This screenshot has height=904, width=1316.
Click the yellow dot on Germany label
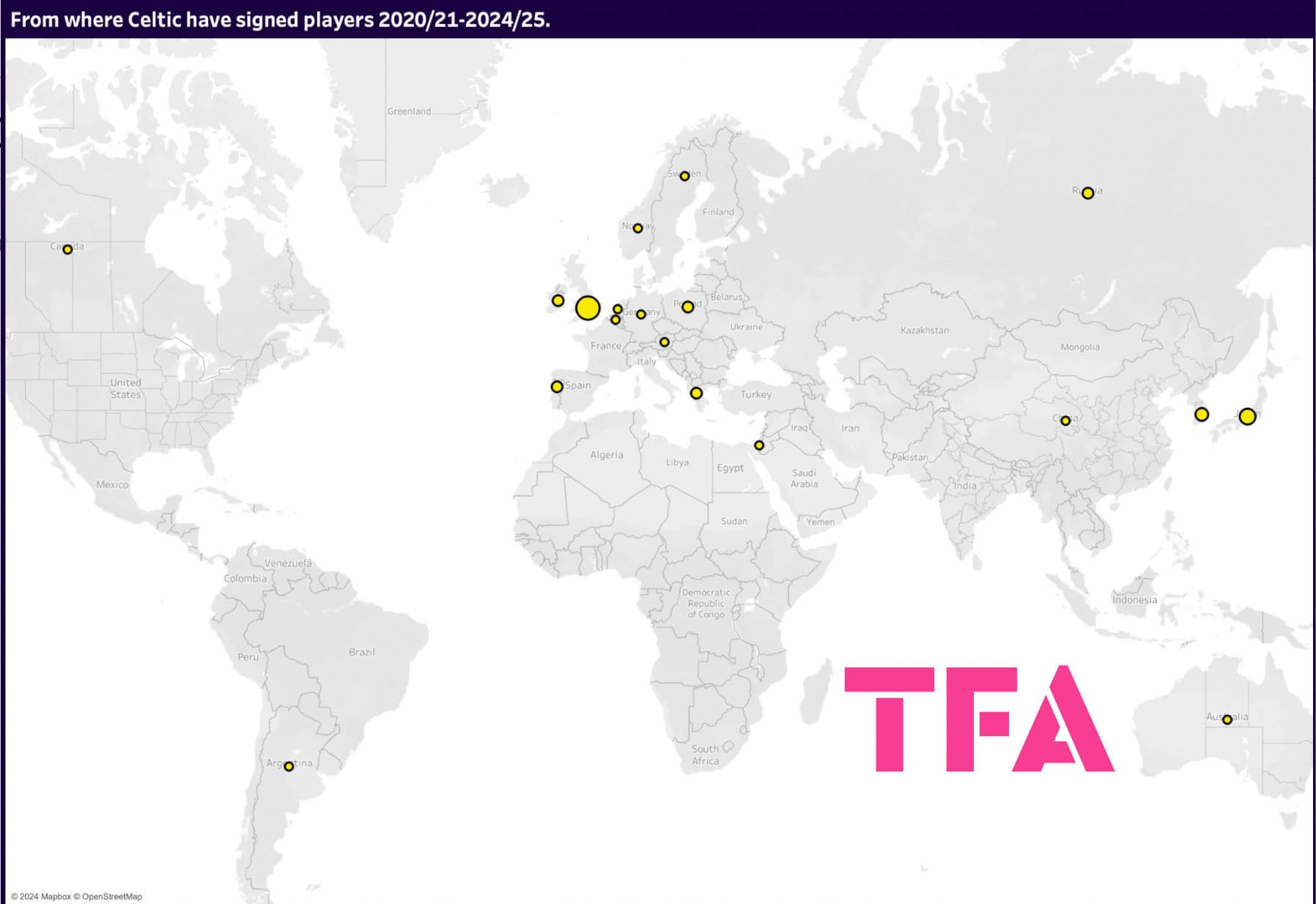coord(641,314)
